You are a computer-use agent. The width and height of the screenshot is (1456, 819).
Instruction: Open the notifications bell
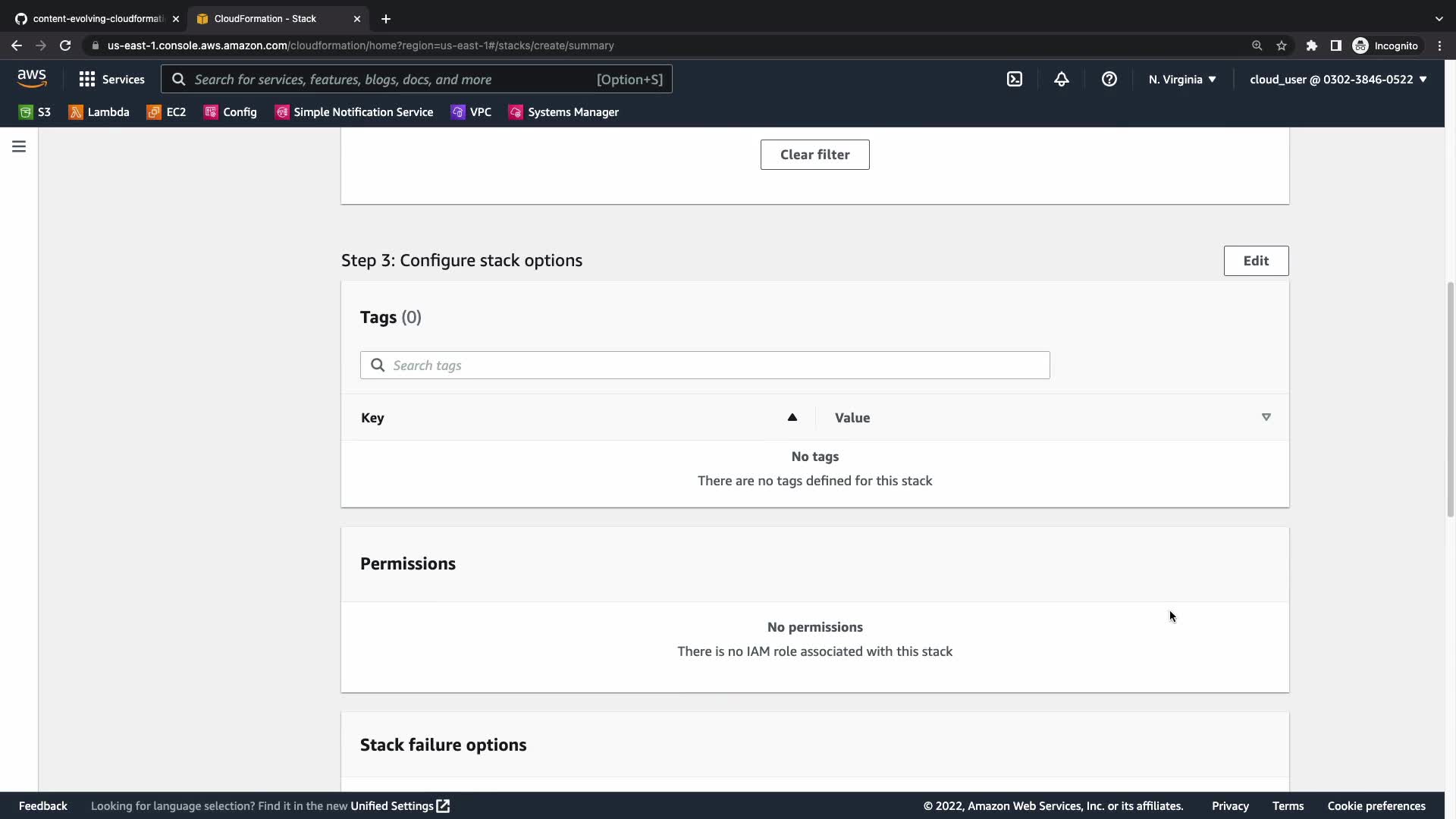(1062, 80)
